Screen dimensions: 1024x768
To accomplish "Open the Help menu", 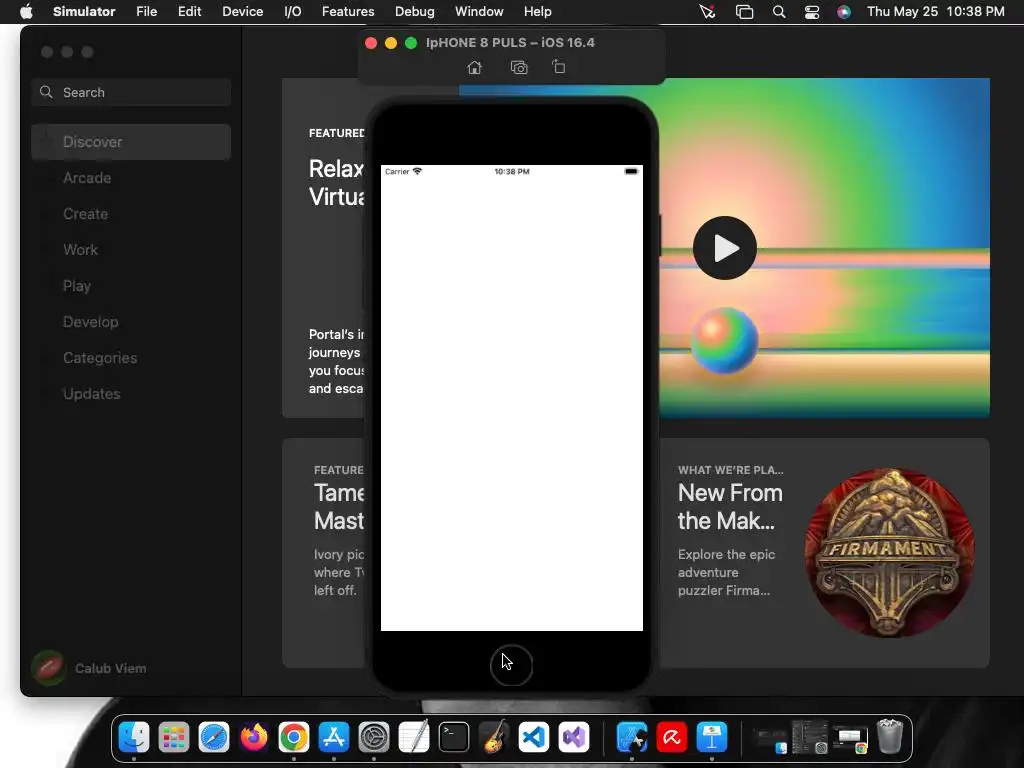I will (537, 11).
